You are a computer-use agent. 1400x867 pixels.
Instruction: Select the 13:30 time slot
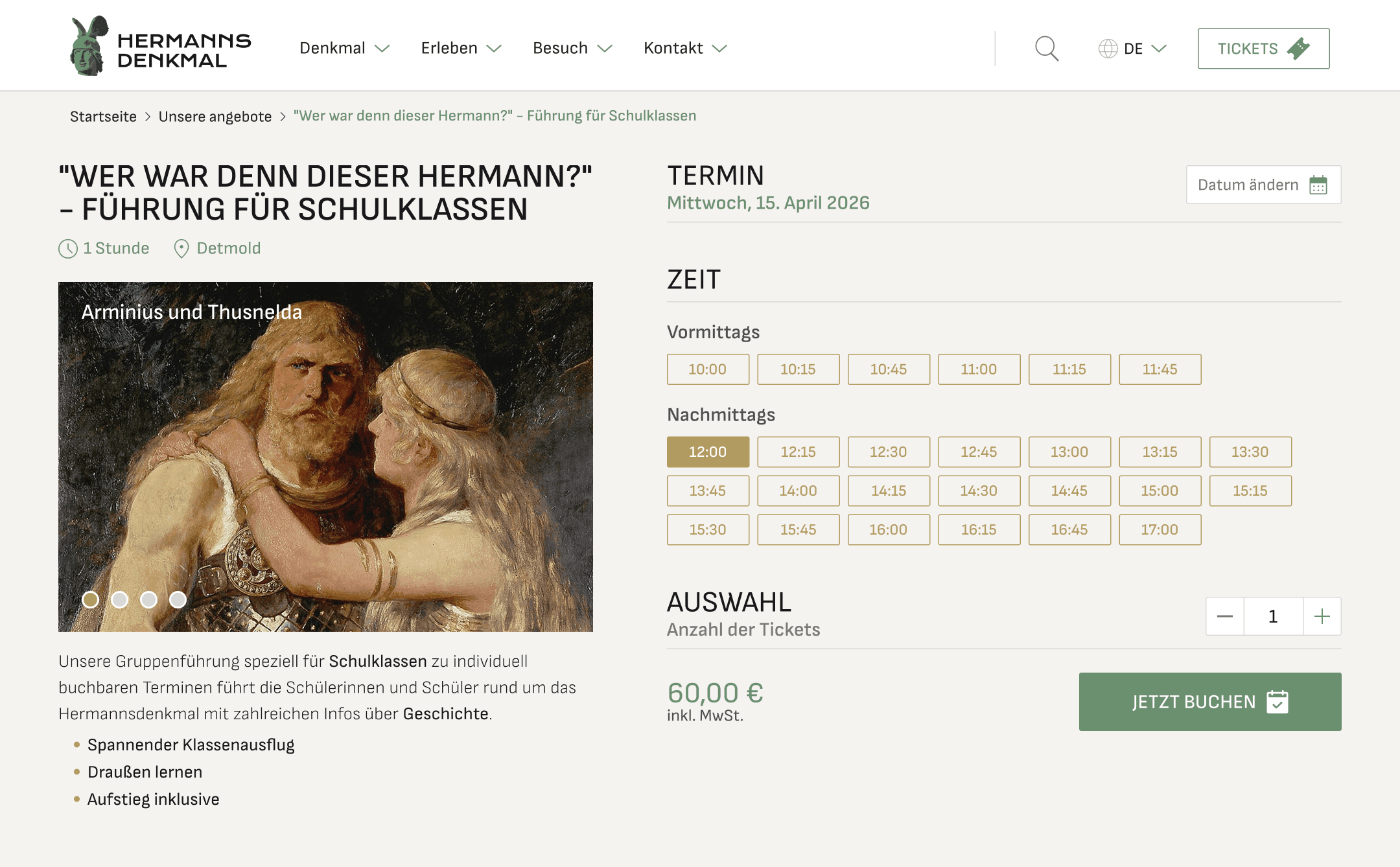[1250, 452]
